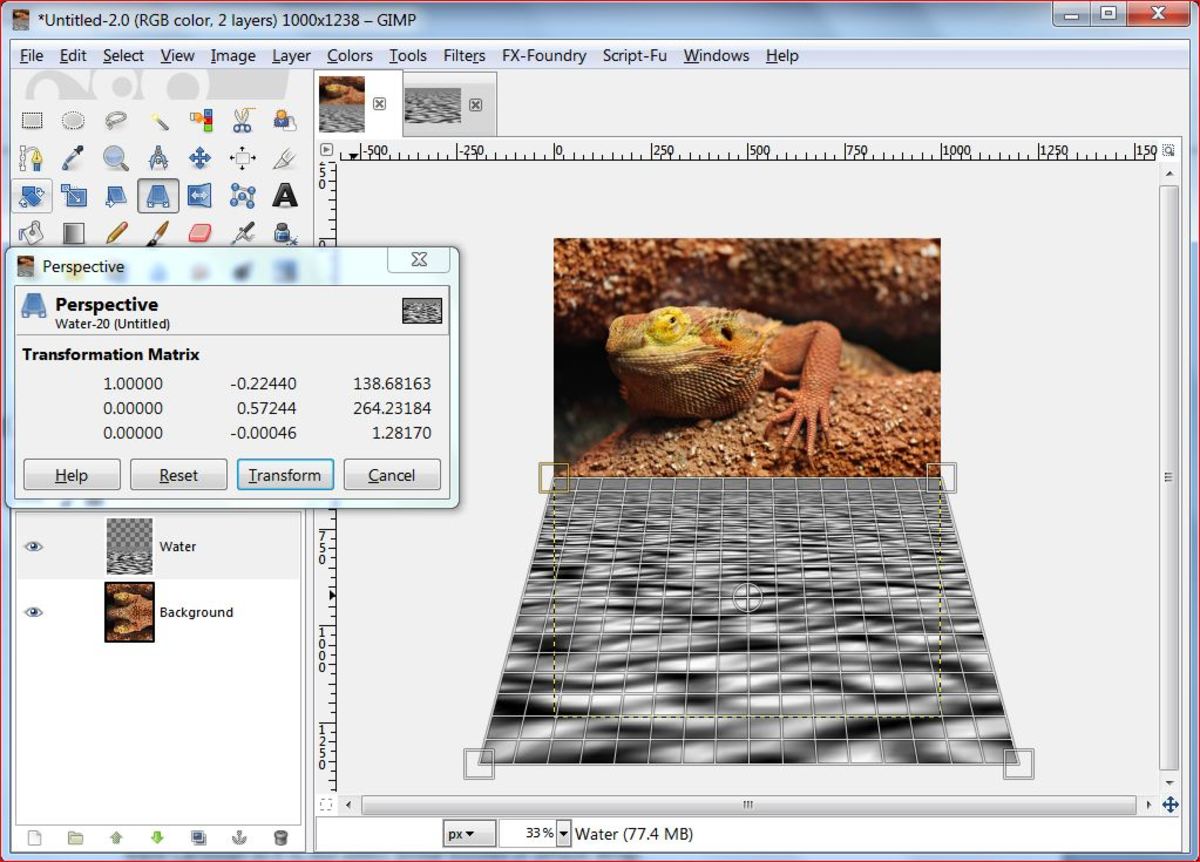
Task: Hide the Background layer
Action: click(x=34, y=611)
